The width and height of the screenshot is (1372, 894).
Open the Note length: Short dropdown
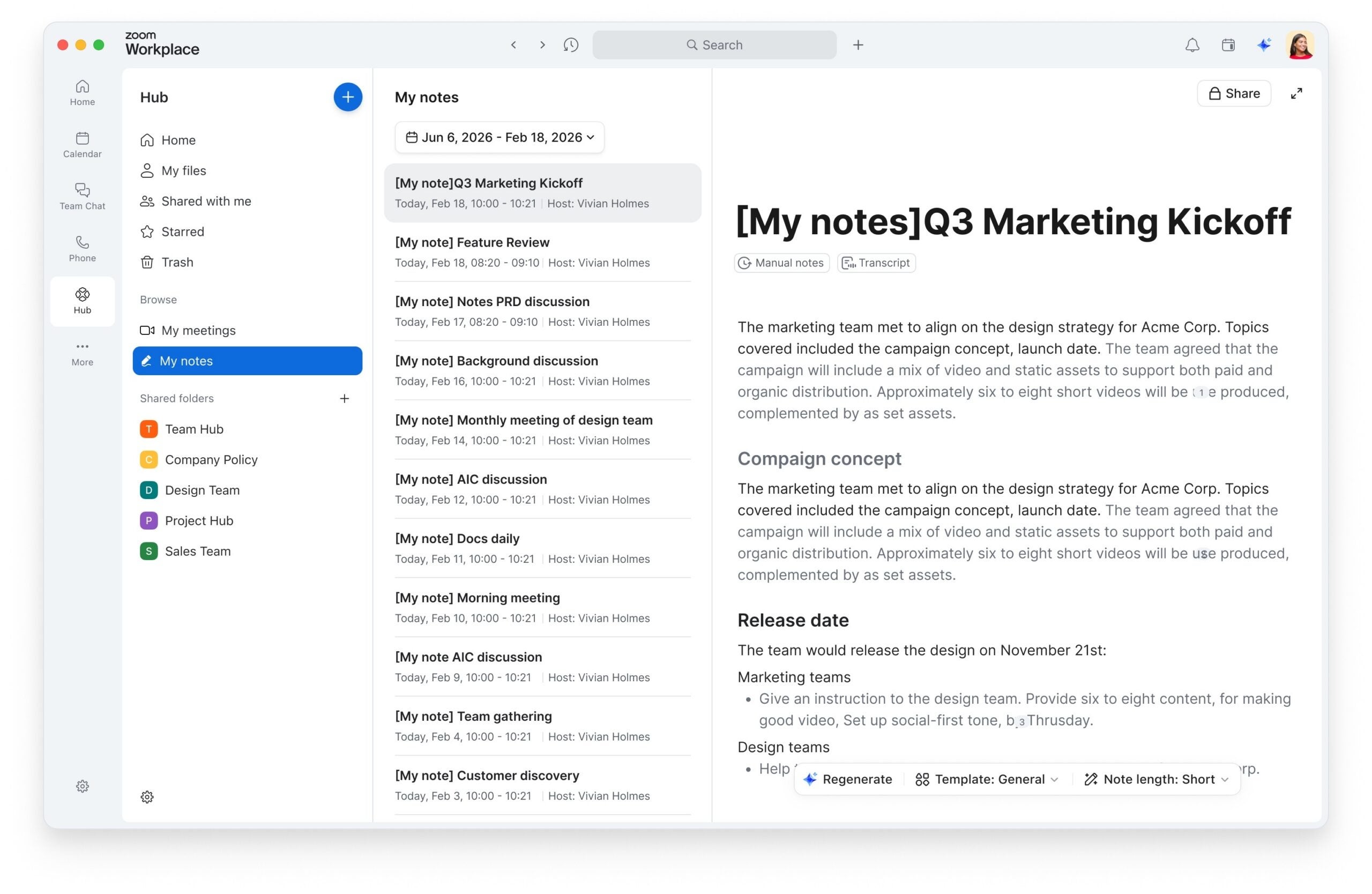(1157, 779)
